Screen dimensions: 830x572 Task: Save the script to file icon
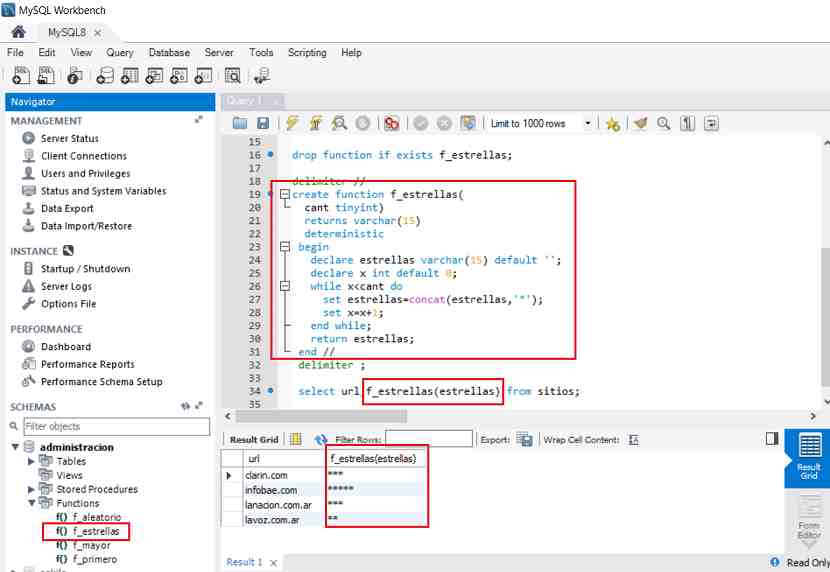(x=263, y=123)
